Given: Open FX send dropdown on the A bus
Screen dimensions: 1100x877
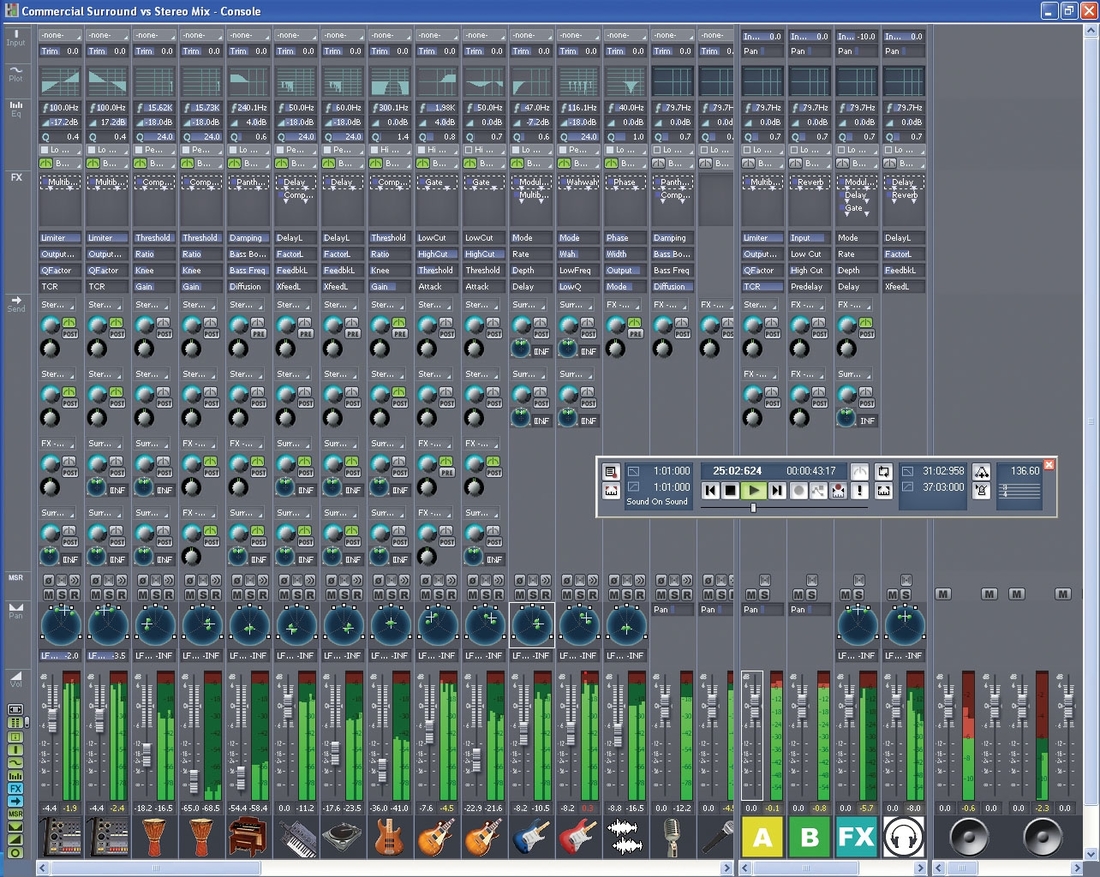Looking at the screenshot, I should (760, 374).
